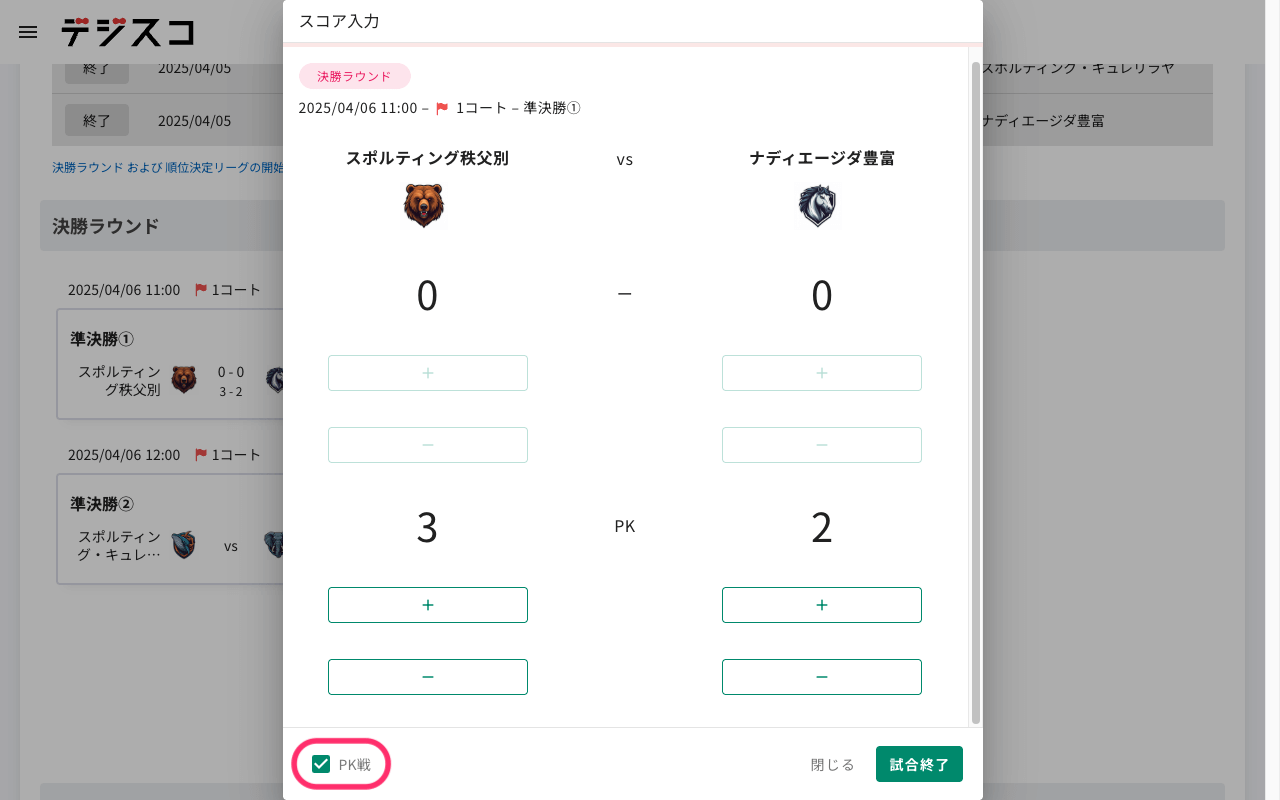
Task: Click red flag beside 12:00 1コート
Action: click(x=201, y=455)
